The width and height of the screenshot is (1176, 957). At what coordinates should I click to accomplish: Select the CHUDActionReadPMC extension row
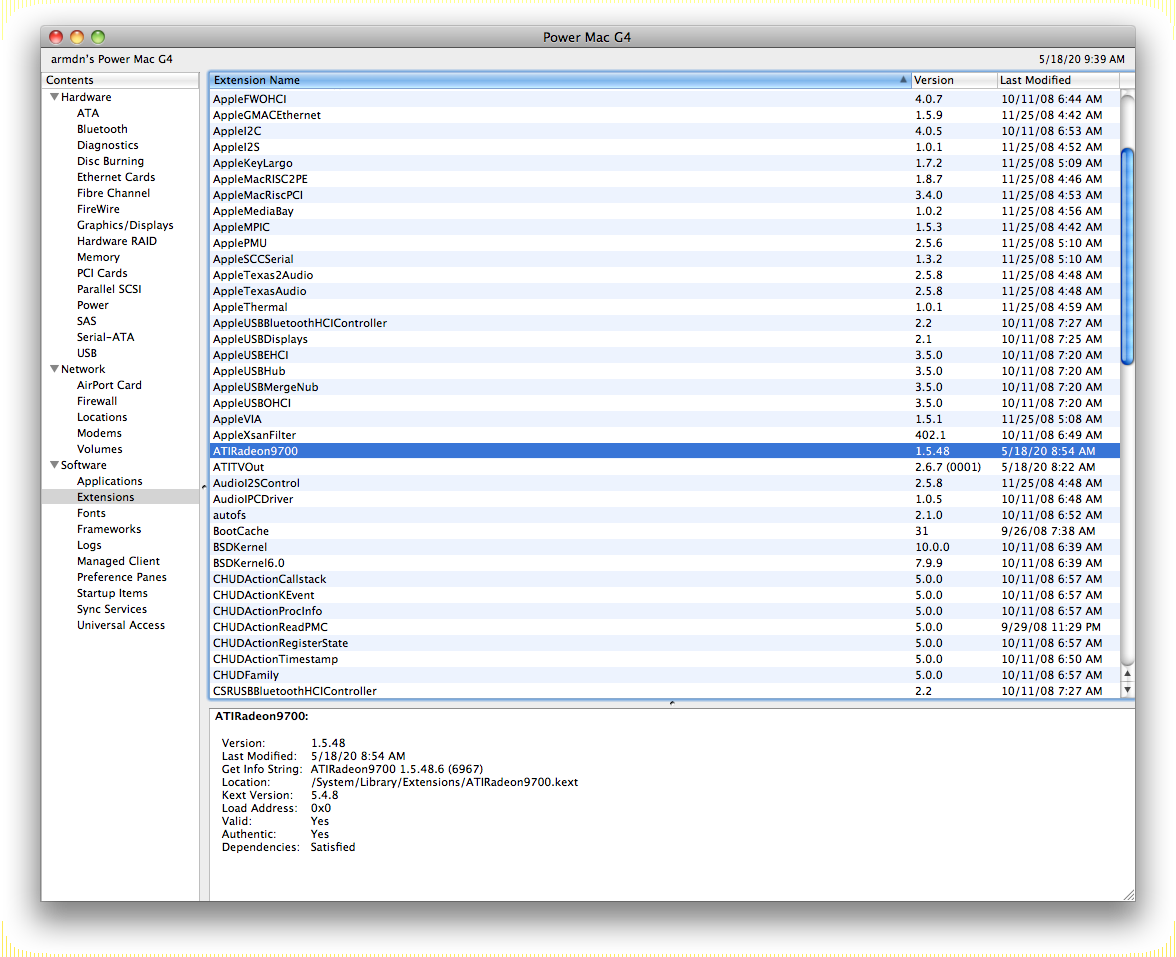(x=664, y=627)
